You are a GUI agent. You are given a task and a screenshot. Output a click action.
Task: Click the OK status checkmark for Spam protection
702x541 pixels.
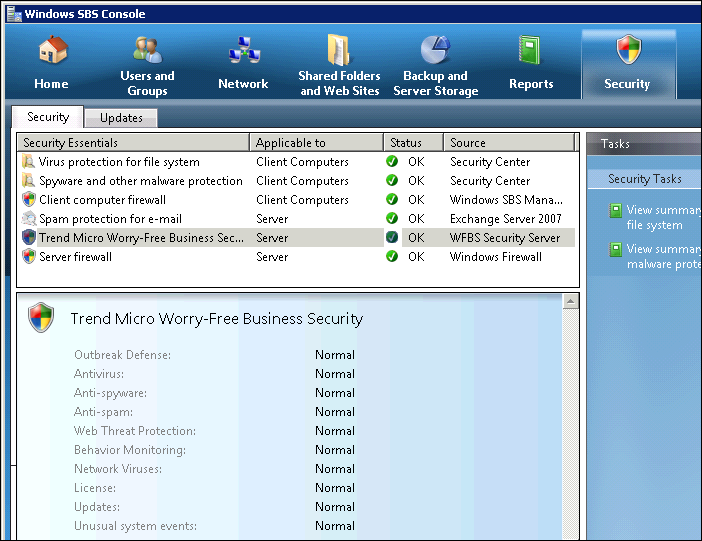[x=392, y=219]
